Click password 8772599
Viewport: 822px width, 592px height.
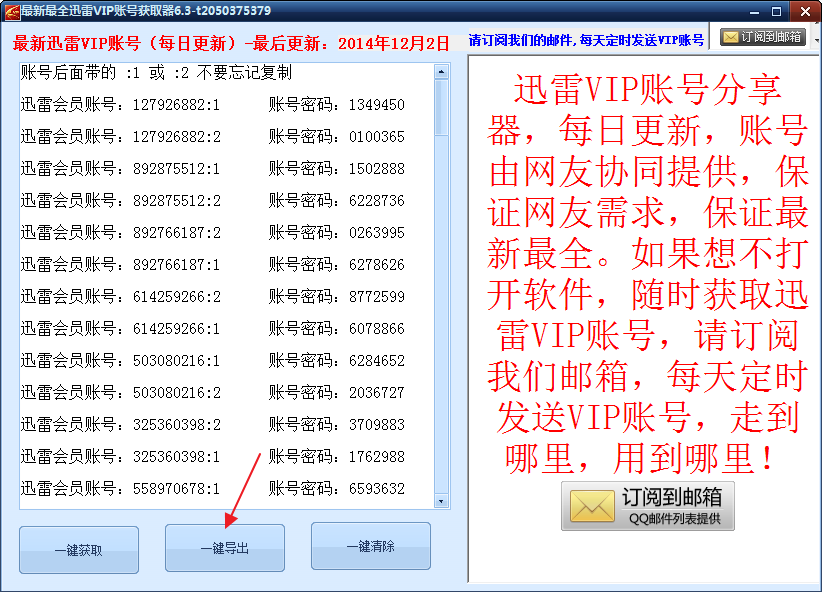(x=377, y=297)
